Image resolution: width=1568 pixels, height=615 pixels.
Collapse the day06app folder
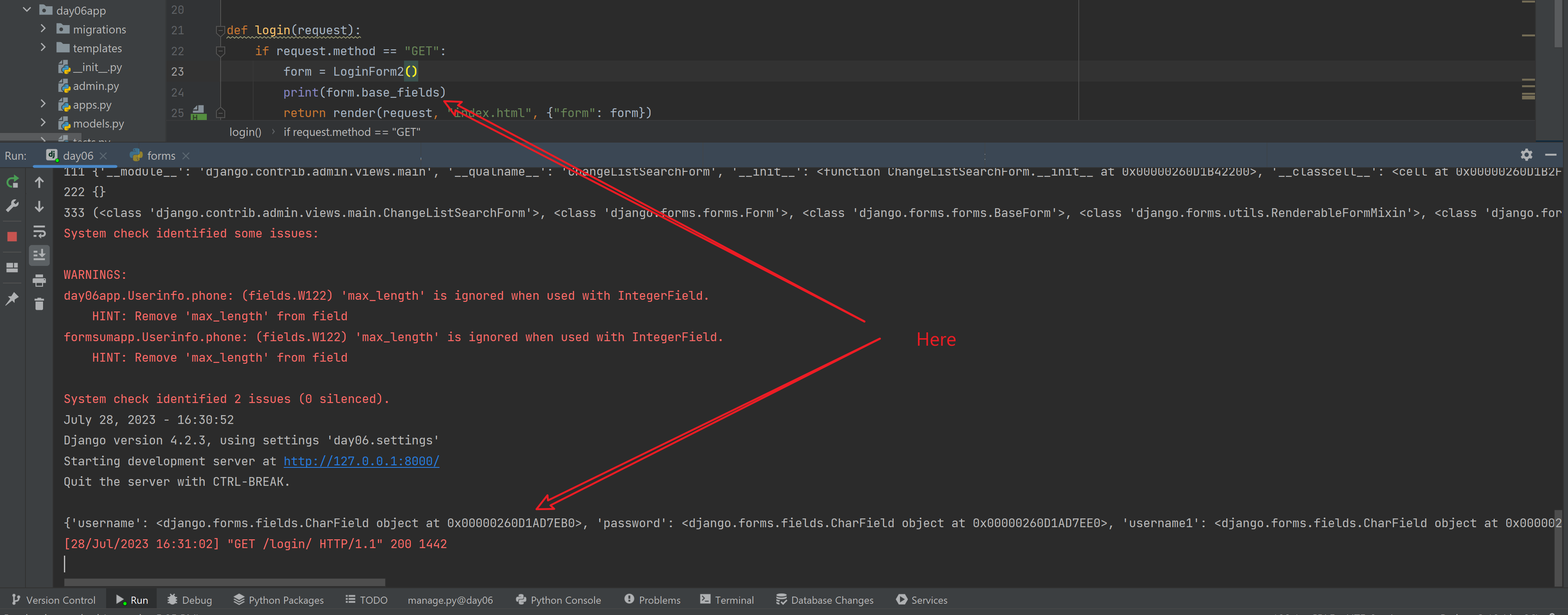coord(27,10)
